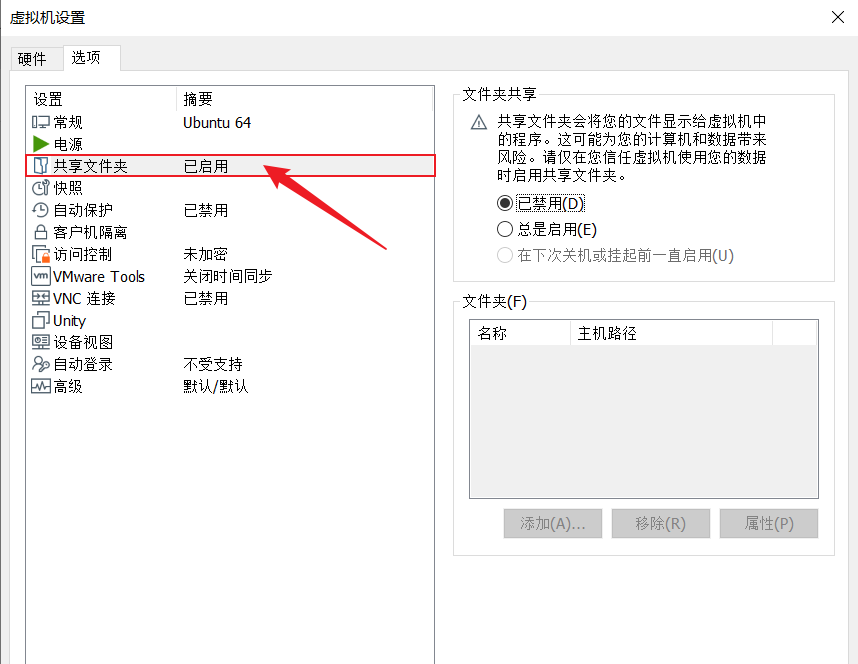
Task: Select the 客户机隔离 row label
Action: click(x=90, y=232)
